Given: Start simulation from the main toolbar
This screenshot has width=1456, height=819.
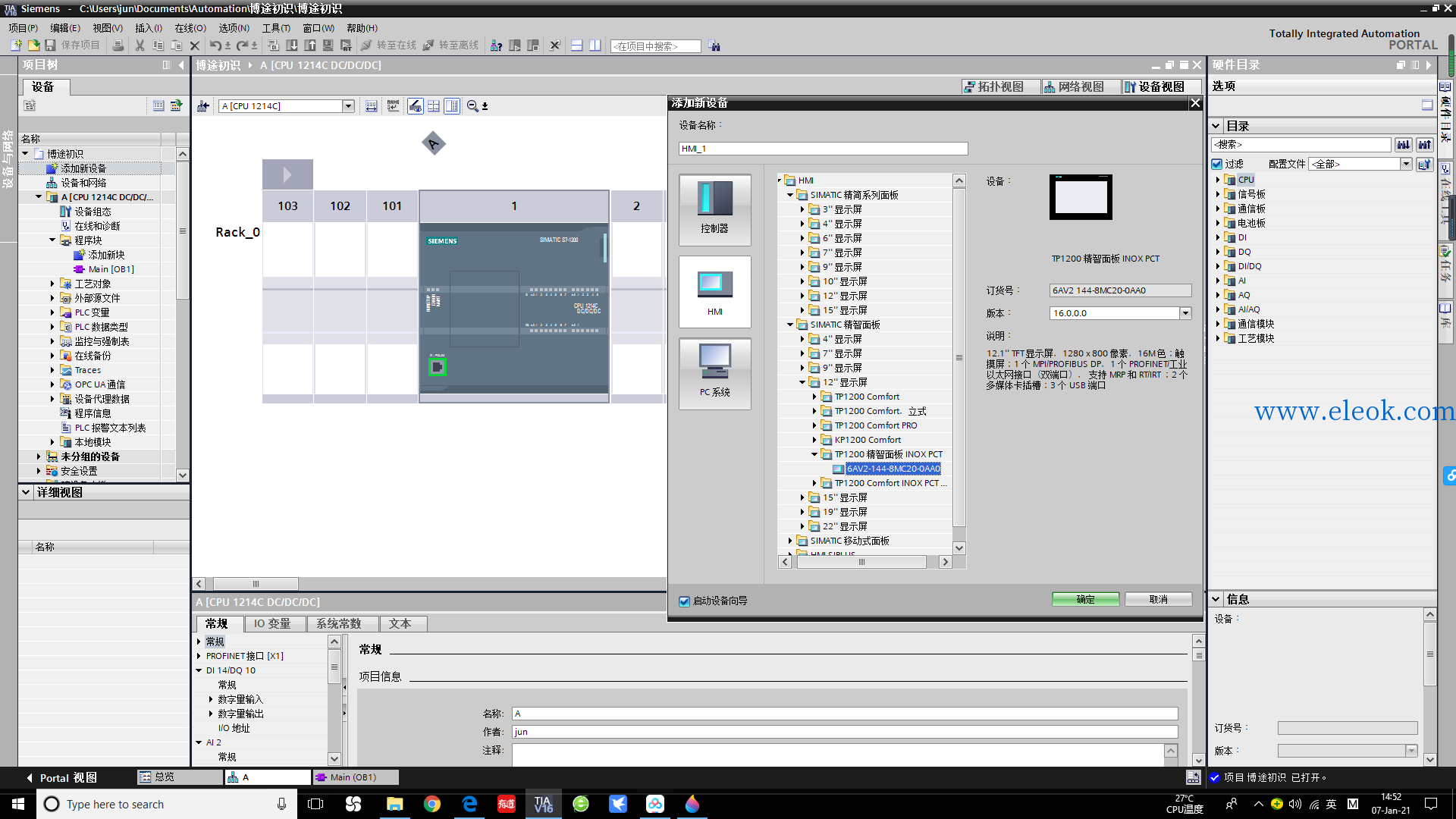Looking at the screenshot, I should coord(328,45).
